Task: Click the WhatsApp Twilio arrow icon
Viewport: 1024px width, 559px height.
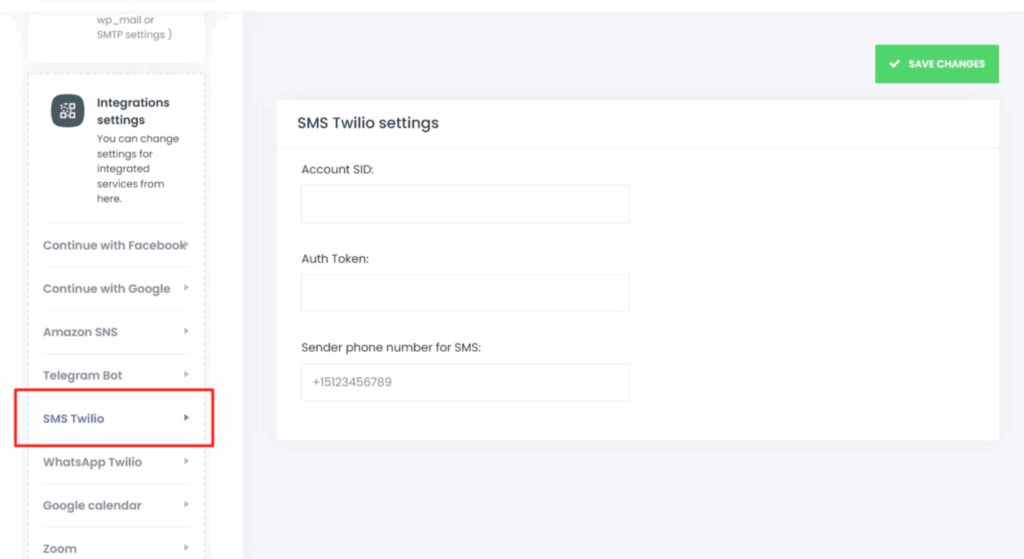Action: point(186,462)
